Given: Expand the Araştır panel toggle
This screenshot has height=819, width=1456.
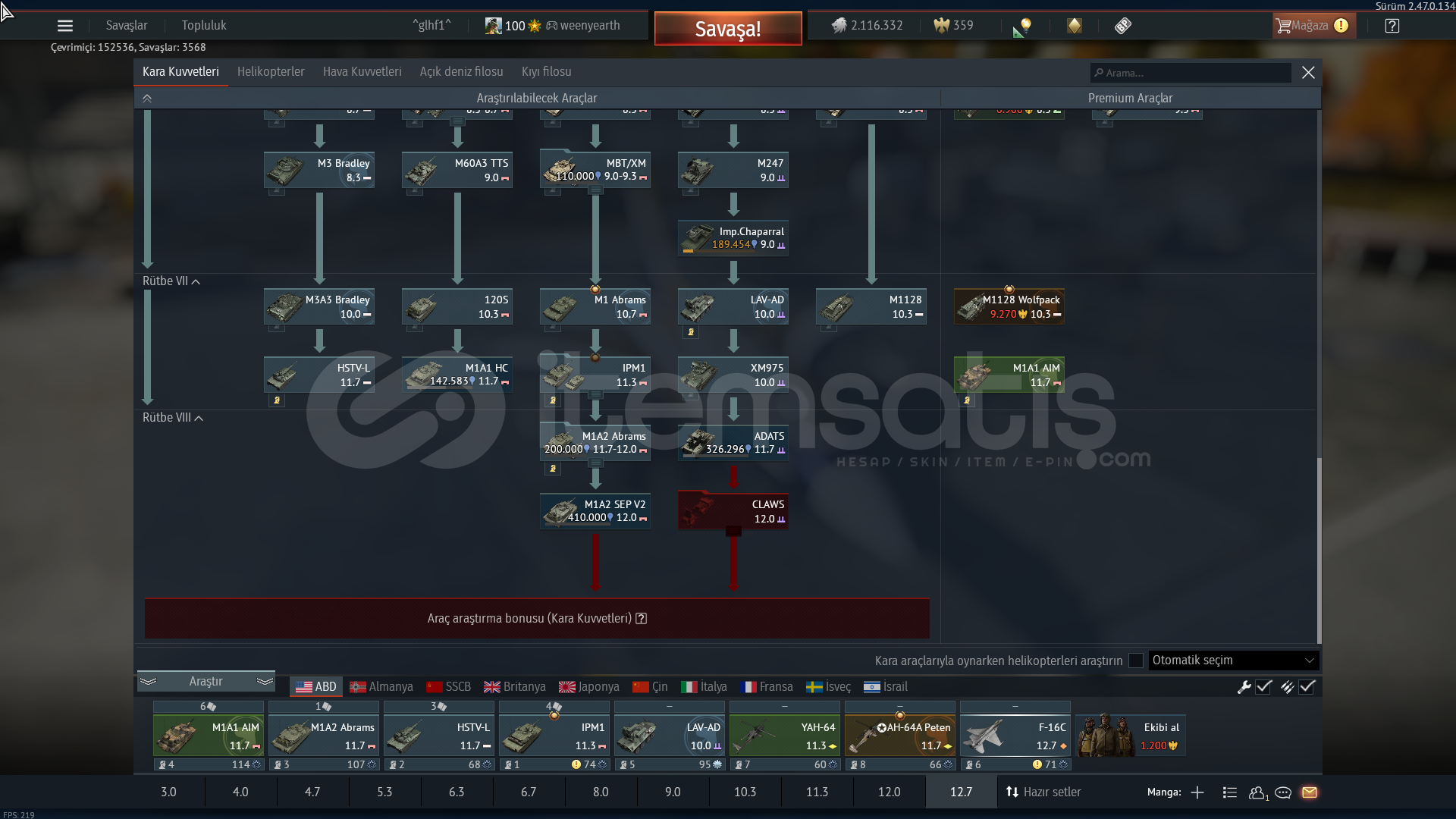Looking at the screenshot, I should click(206, 682).
